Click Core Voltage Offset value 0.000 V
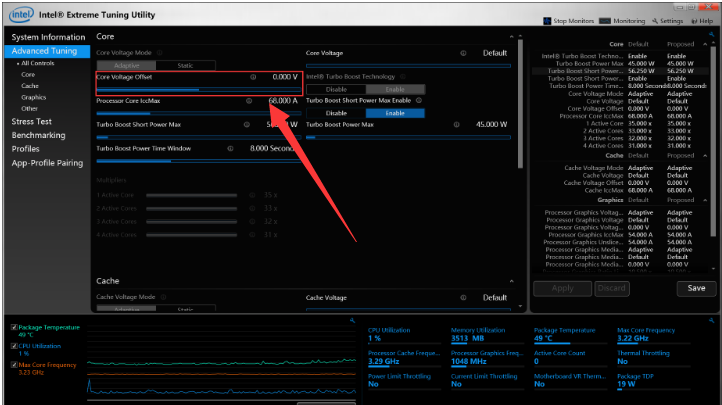The image size is (722, 405). click(x=285, y=77)
